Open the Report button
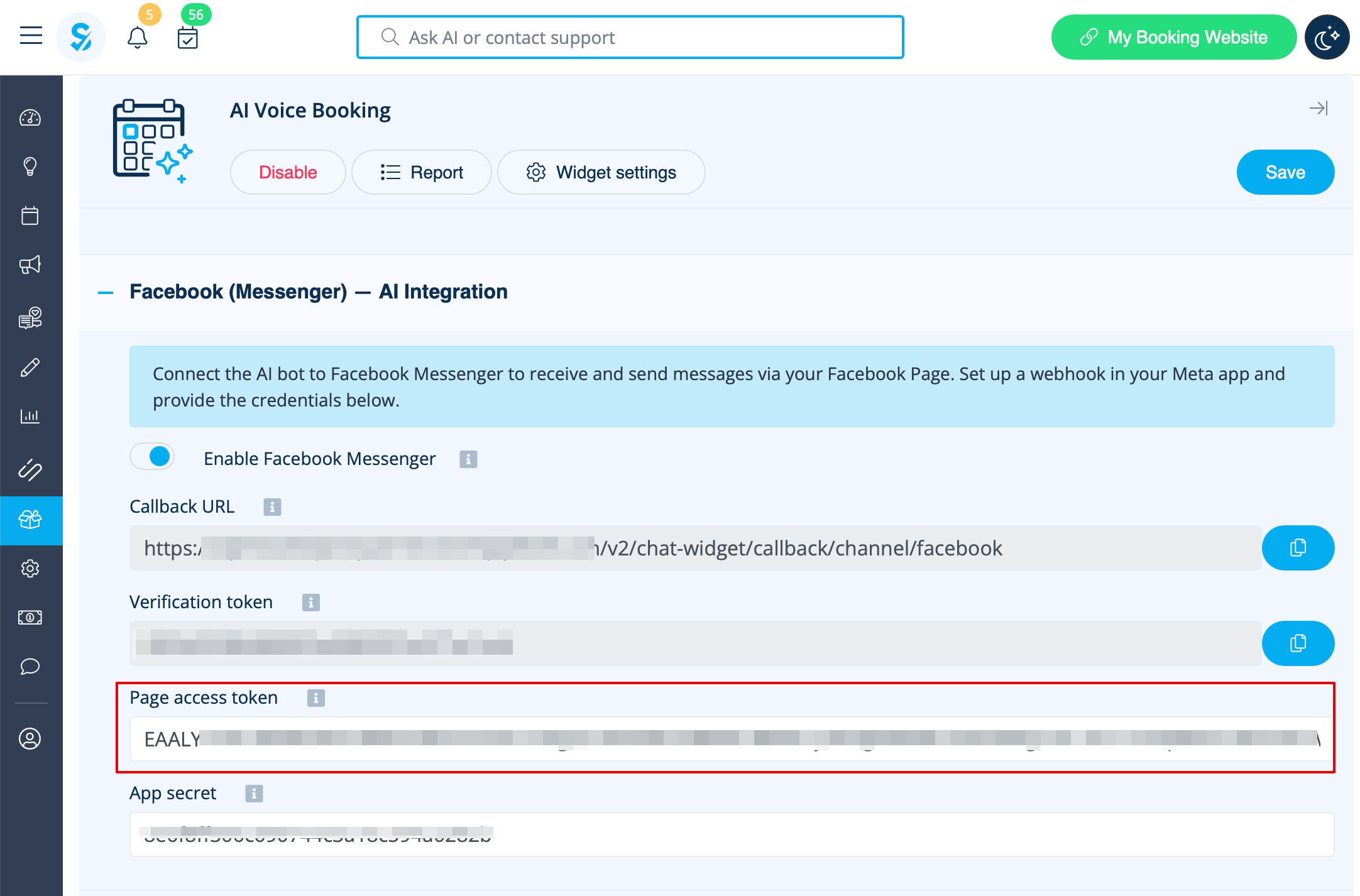This screenshot has height=896, width=1360. pyautogui.click(x=421, y=172)
